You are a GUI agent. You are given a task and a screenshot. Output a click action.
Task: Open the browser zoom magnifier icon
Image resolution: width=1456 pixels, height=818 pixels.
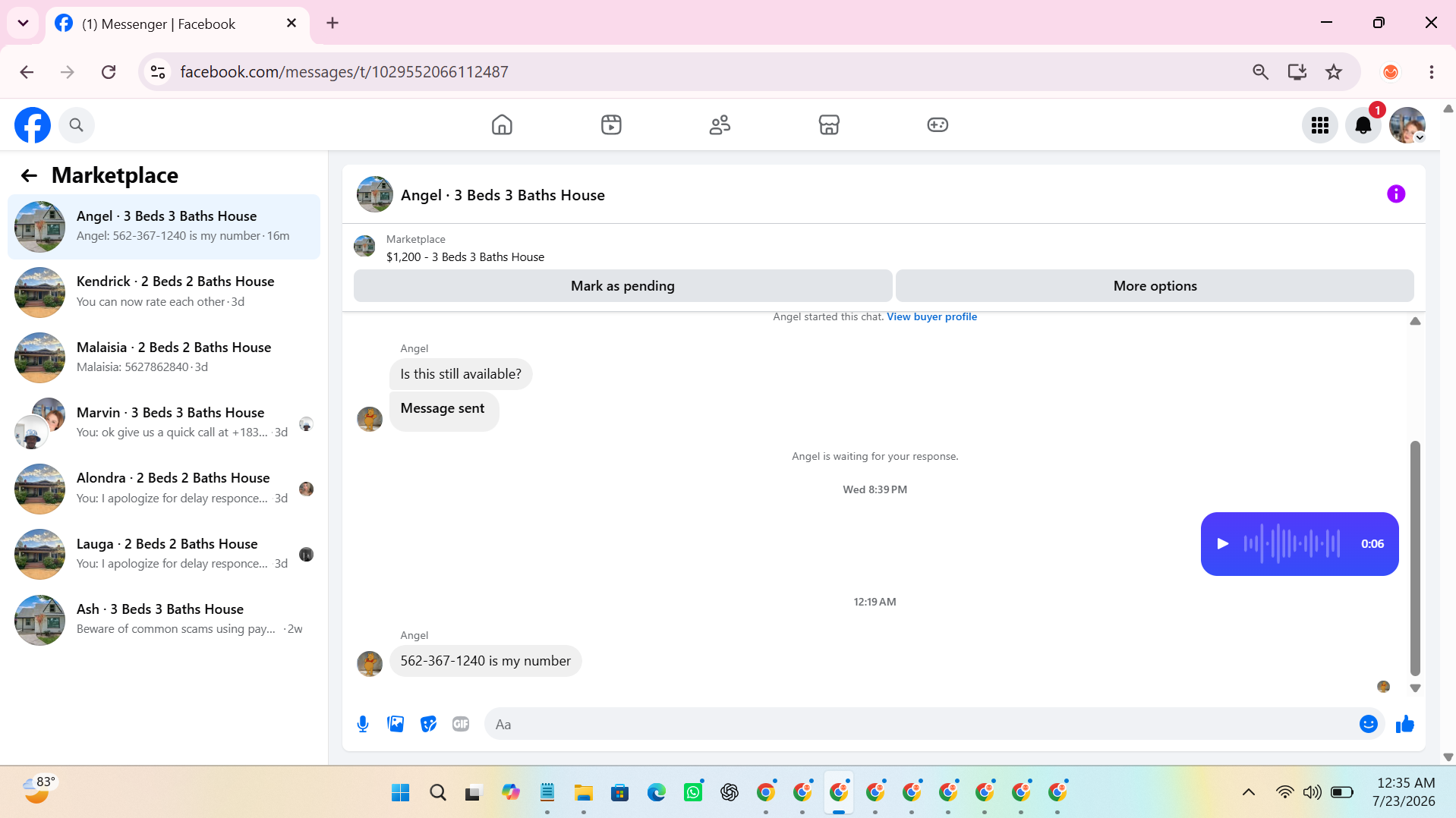click(x=1260, y=72)
